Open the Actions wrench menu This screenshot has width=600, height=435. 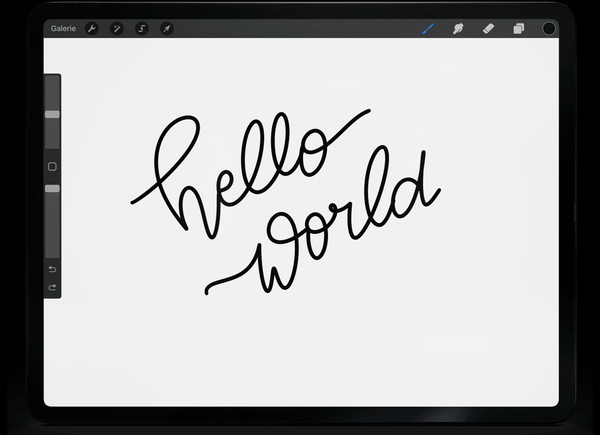click(91, 28)
